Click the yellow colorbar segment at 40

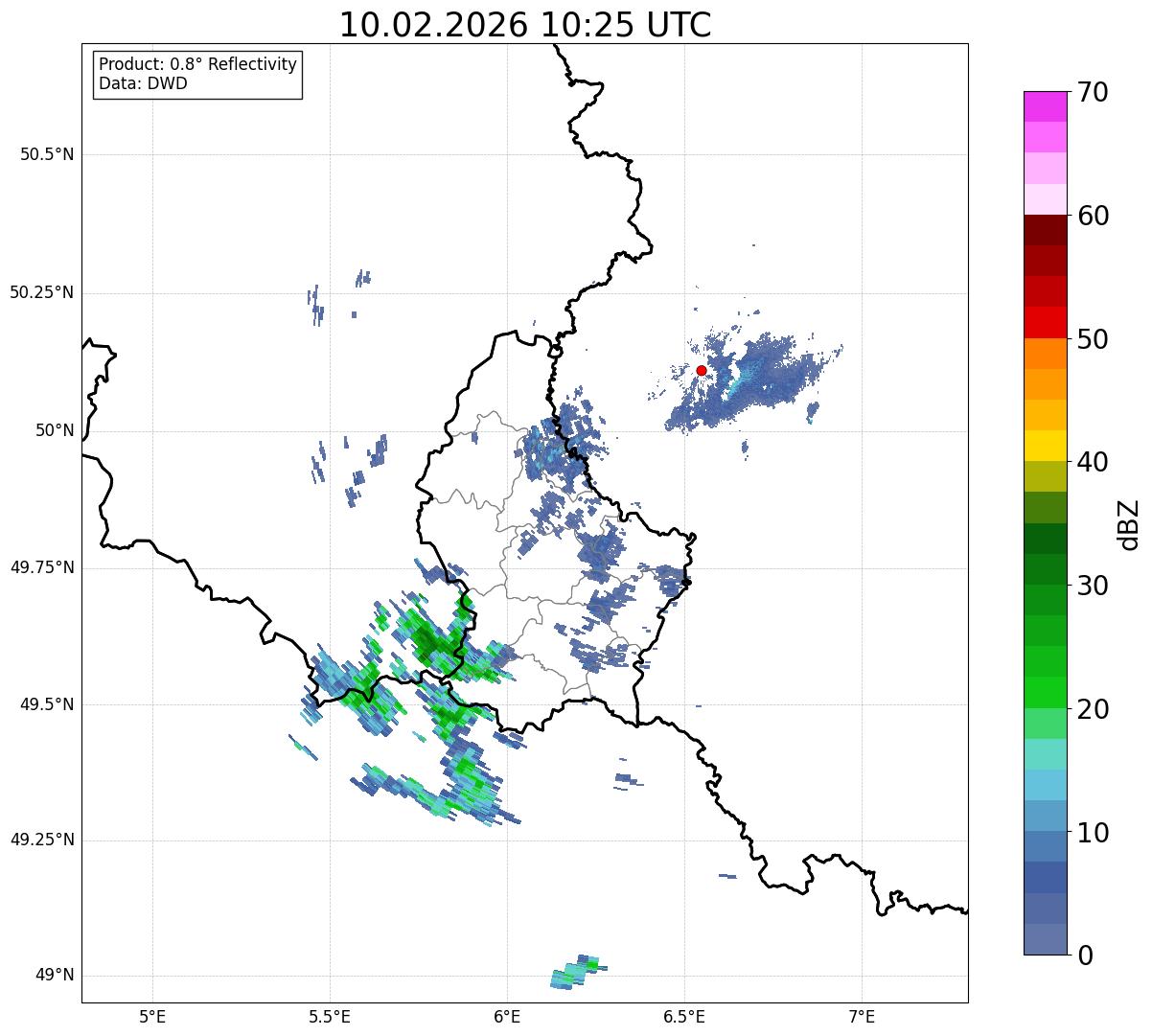[1045, 446]
